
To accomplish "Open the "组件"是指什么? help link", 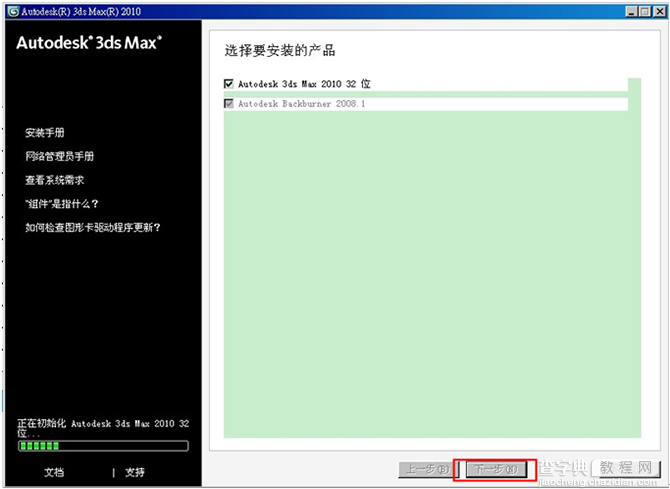I will [62, 204].
